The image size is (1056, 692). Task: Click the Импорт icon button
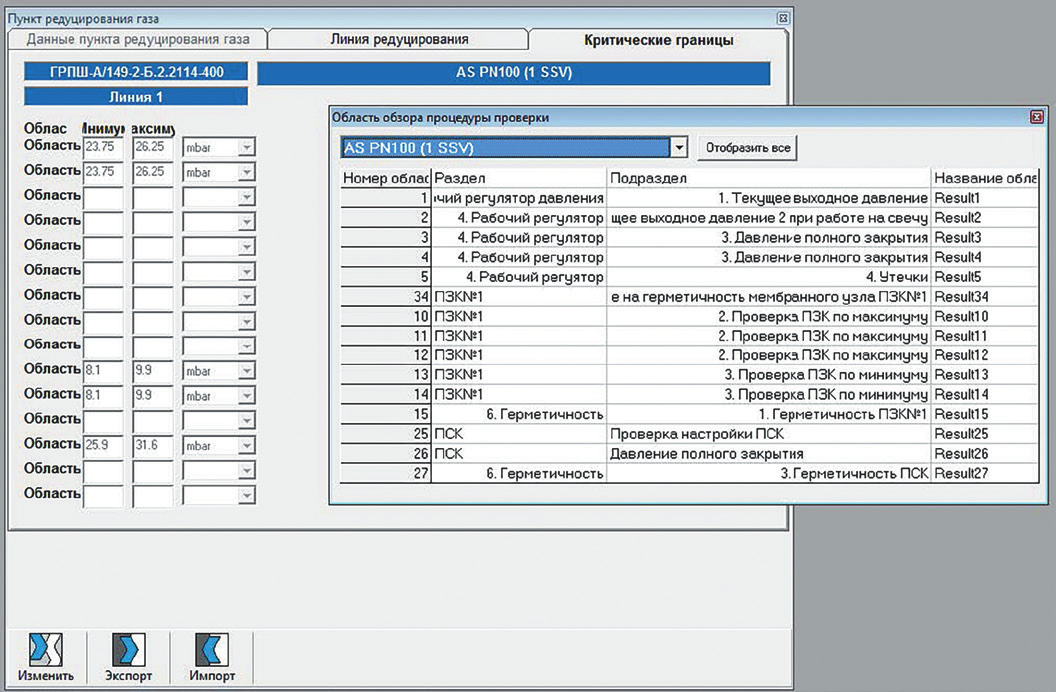[x=212, y=656]
